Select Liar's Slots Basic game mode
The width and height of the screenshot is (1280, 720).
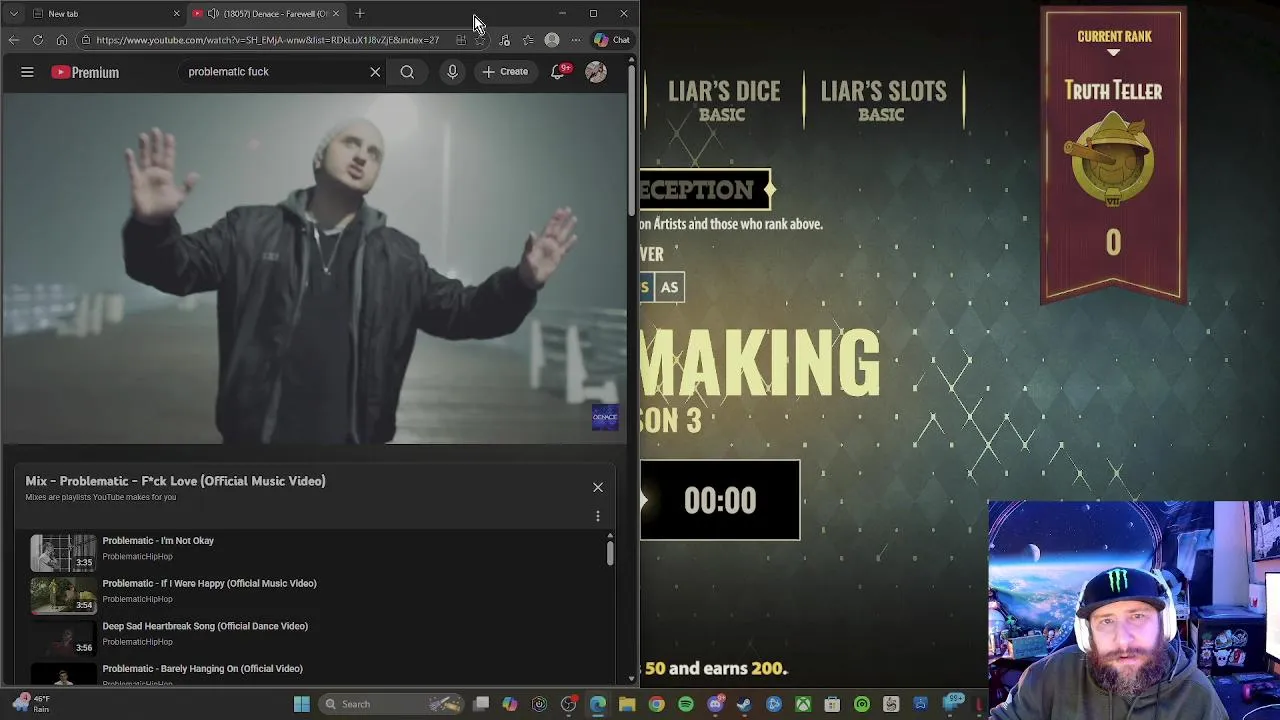tap(883, 100)
